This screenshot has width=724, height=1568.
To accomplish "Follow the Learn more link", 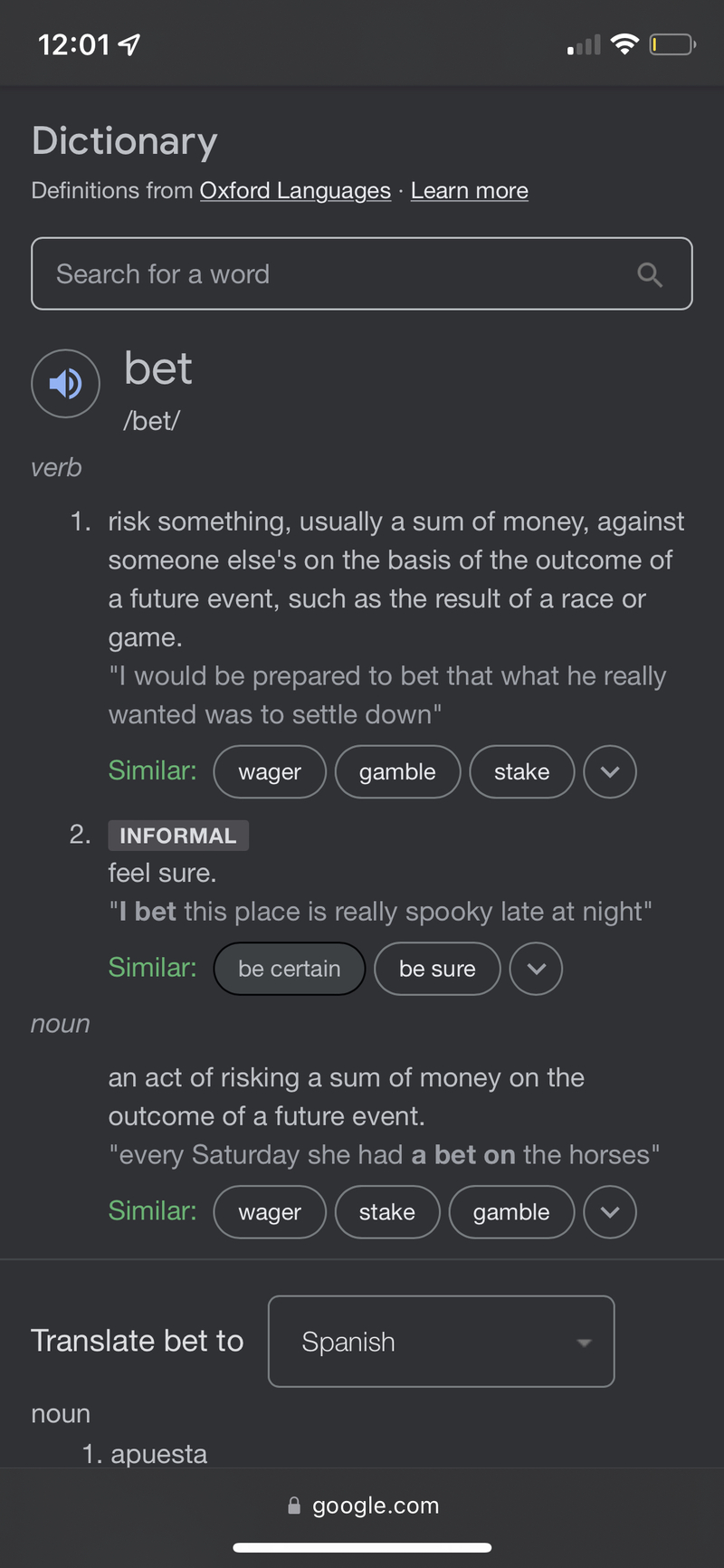I will (469, 191).
